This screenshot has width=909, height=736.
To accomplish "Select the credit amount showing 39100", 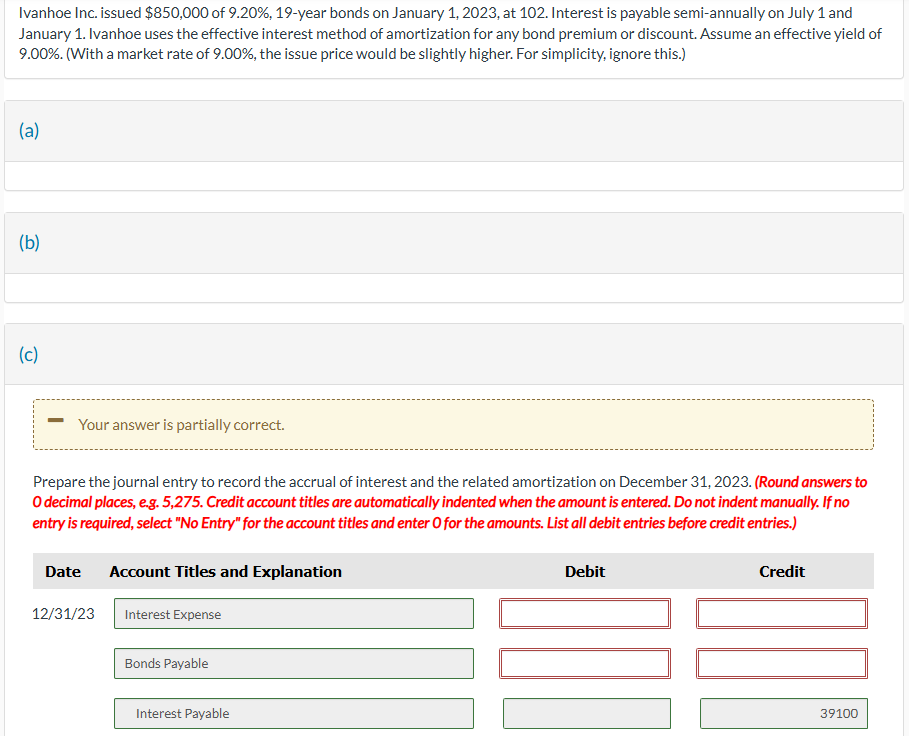I will click(783, 713).
